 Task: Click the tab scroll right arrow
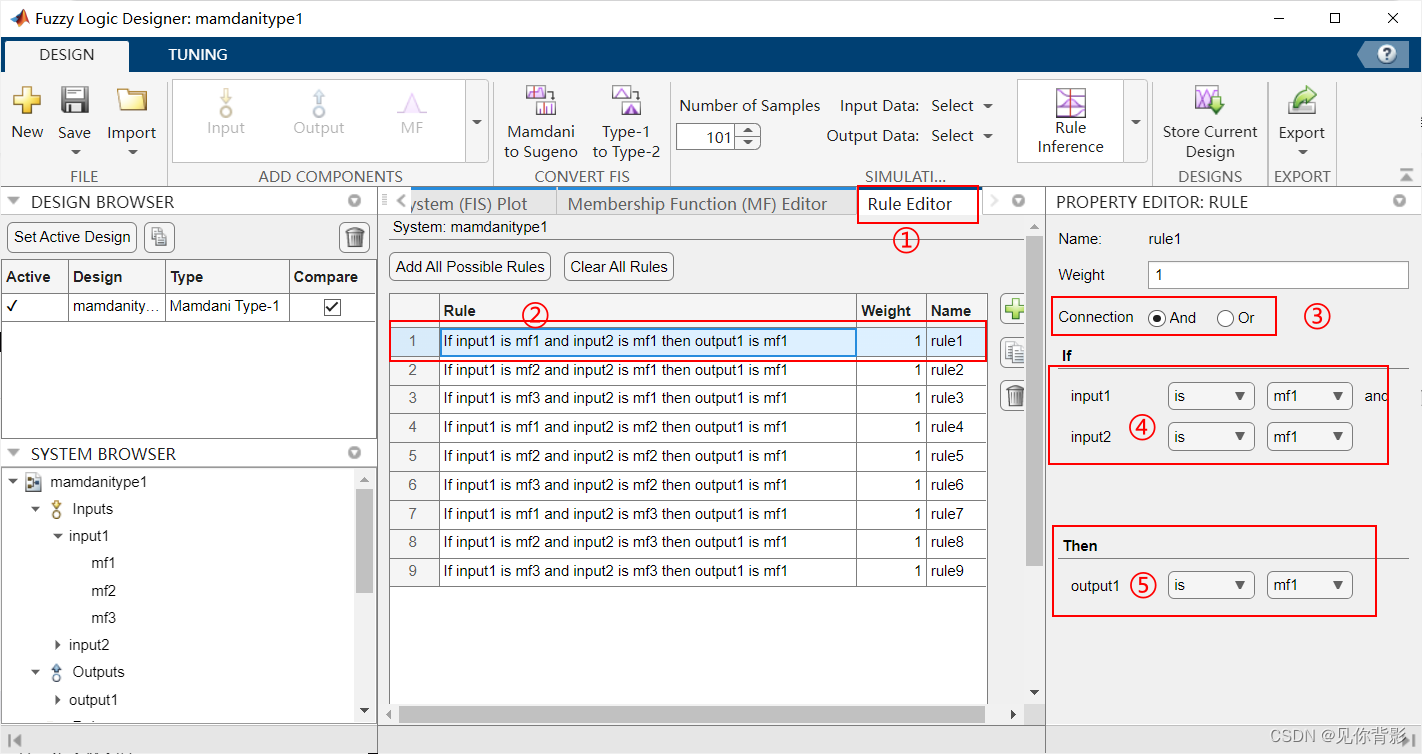point(994,201)
